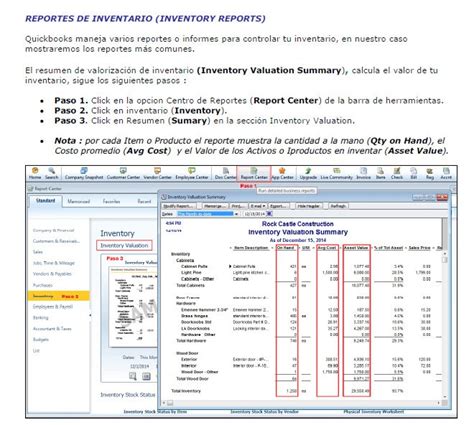The height and width of the screenshot is (425, 474).
Task: Click the collapse arrow on sidebar edge
Action: pos(90,315)
